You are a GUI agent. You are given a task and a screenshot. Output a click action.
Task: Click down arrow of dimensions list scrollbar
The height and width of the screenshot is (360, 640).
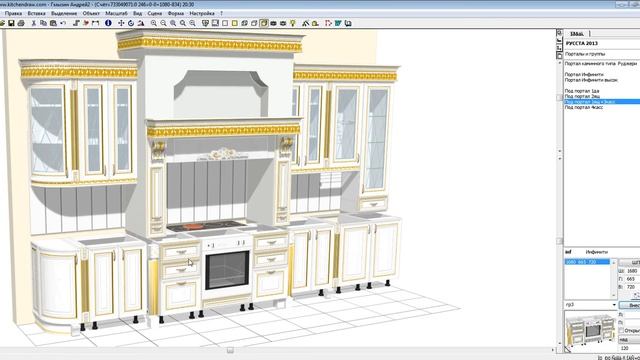613,295
